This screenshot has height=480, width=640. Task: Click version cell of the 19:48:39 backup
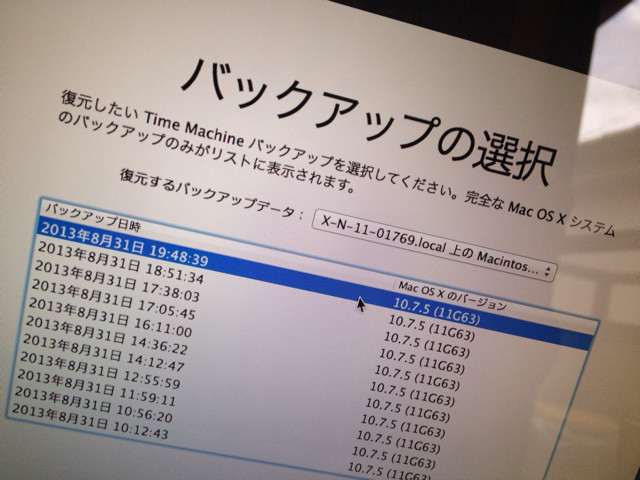[x=437, y=312]
